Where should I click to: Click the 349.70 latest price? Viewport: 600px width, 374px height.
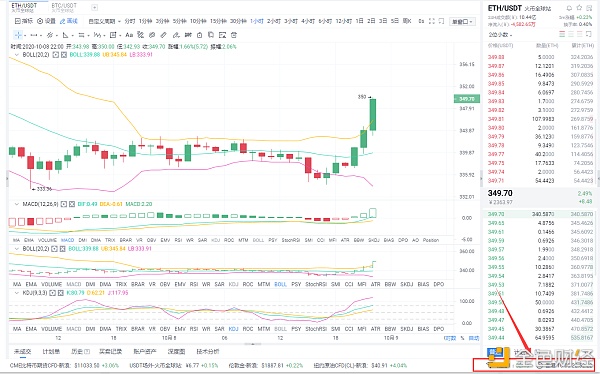tap(500, 193)
